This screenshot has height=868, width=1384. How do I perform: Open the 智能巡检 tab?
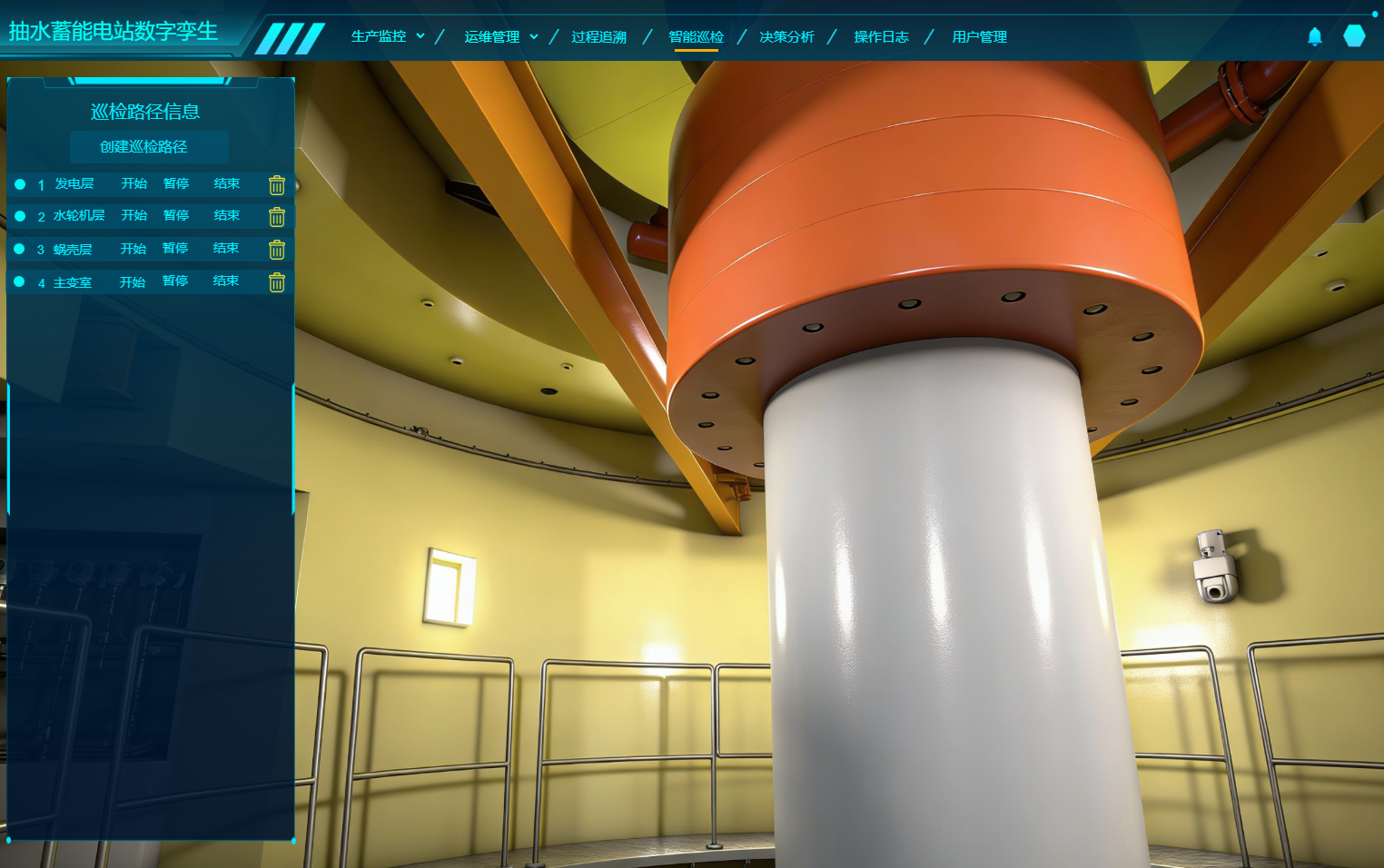(696, 36)
